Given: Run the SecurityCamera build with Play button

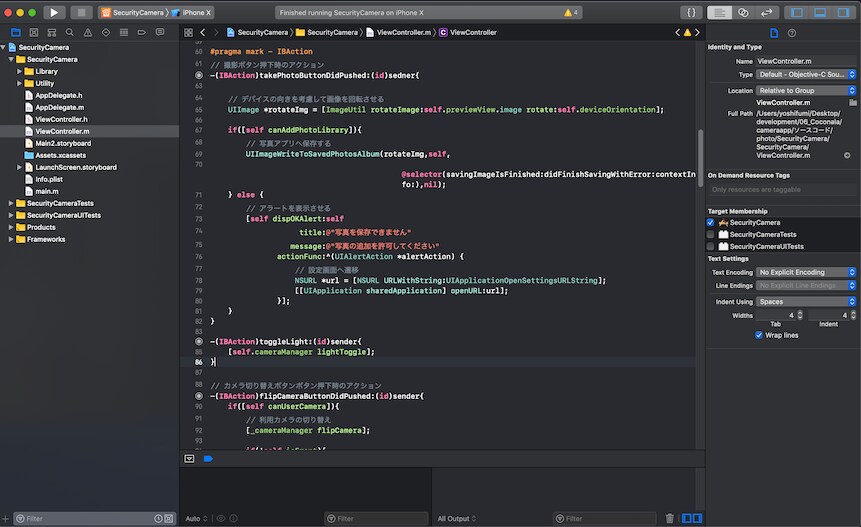Looking at the screenshot, I should click(x=54, y=12).
